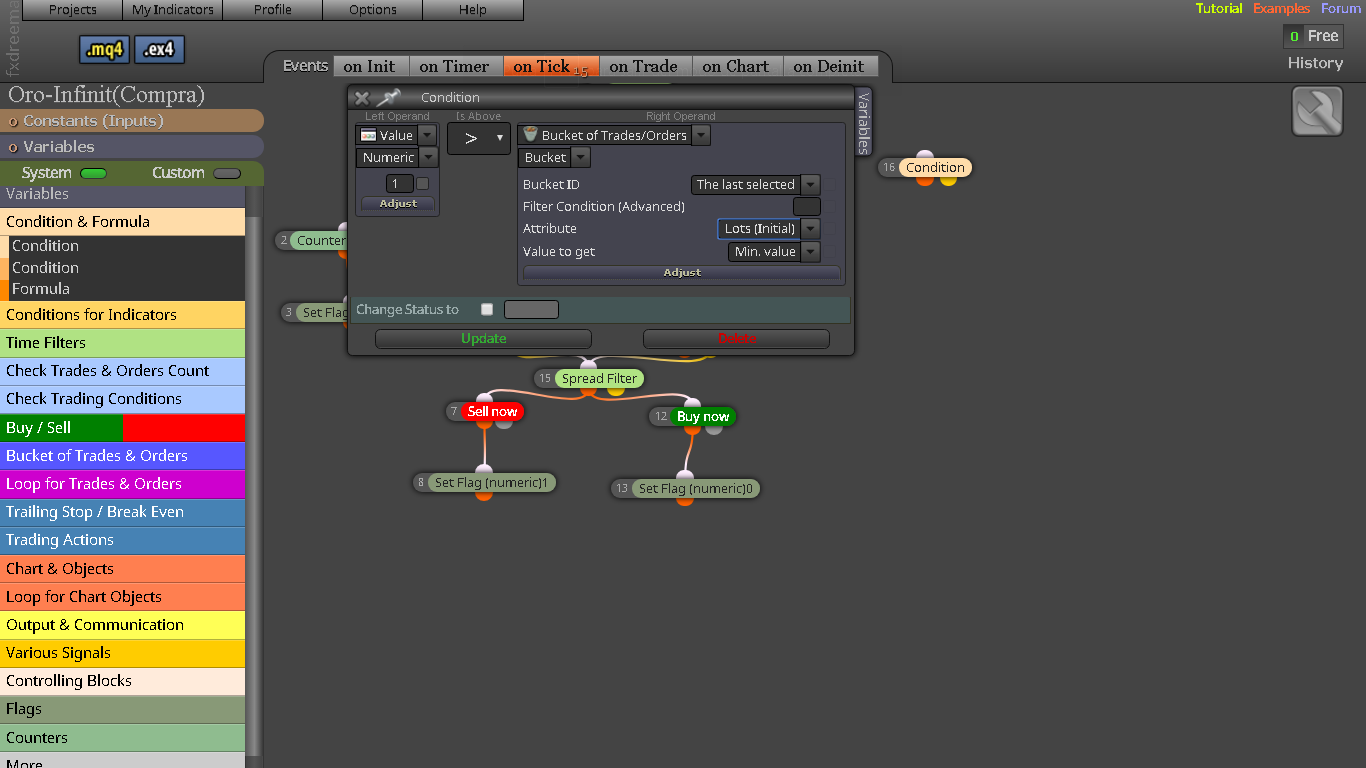This screenshot has width=1366, height=768.
Task: Export project as .mq4 file
Action: (x=104, y=50)
